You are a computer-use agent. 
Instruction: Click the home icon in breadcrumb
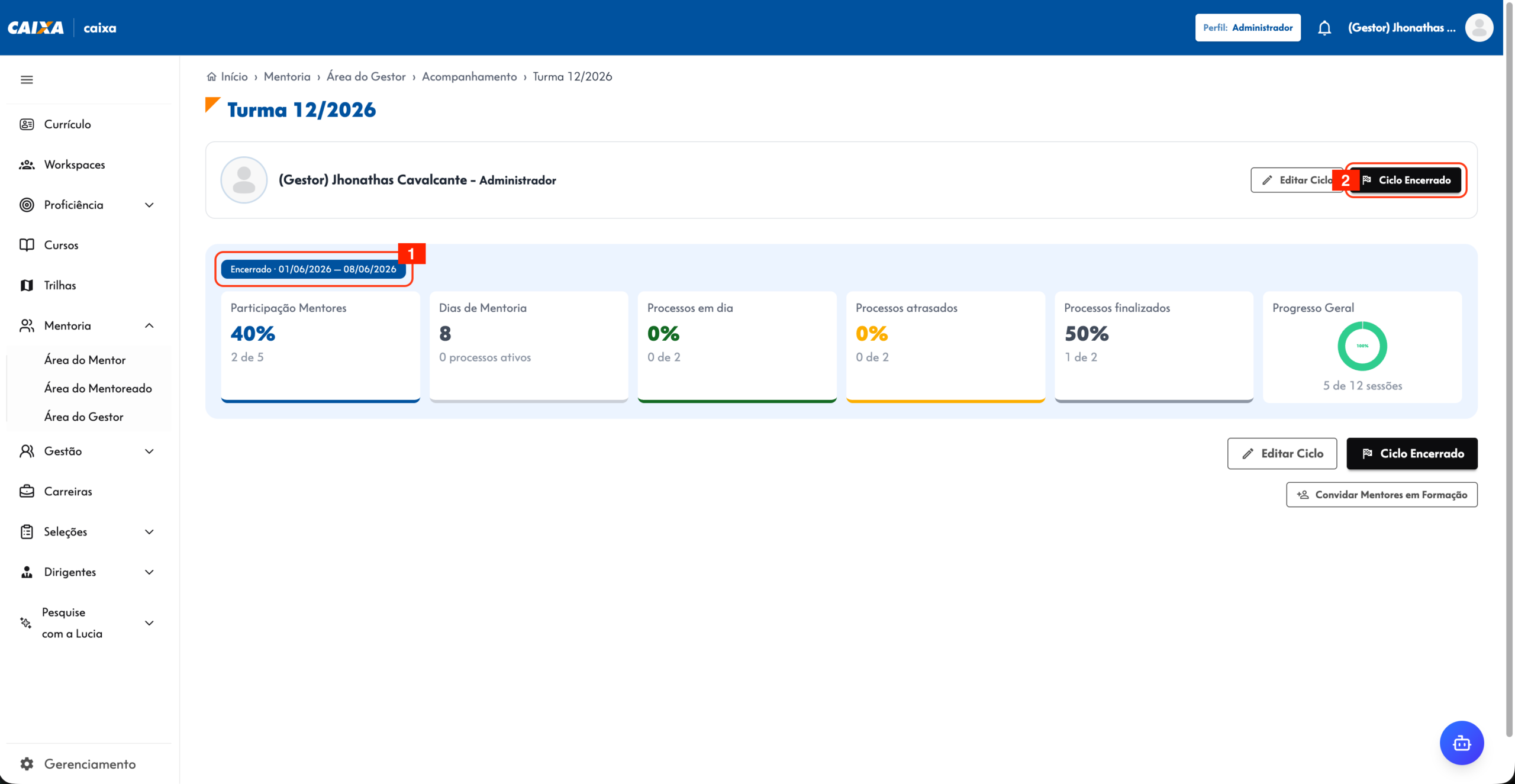(x=211, y=76)
